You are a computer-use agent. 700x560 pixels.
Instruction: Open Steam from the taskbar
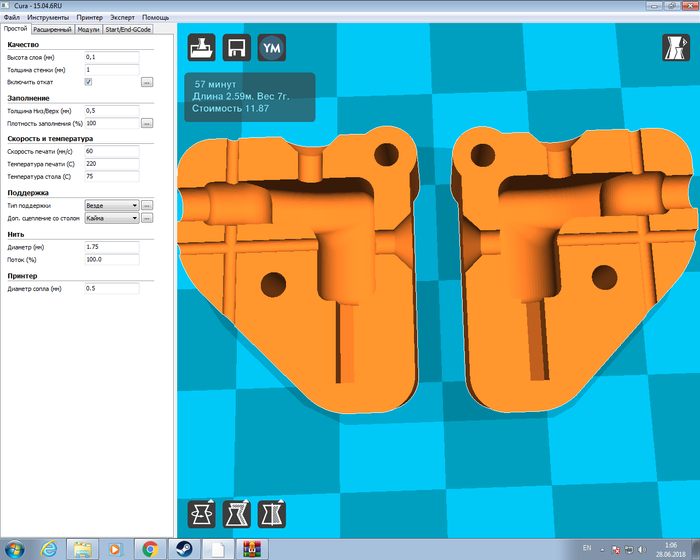[183, 548]
